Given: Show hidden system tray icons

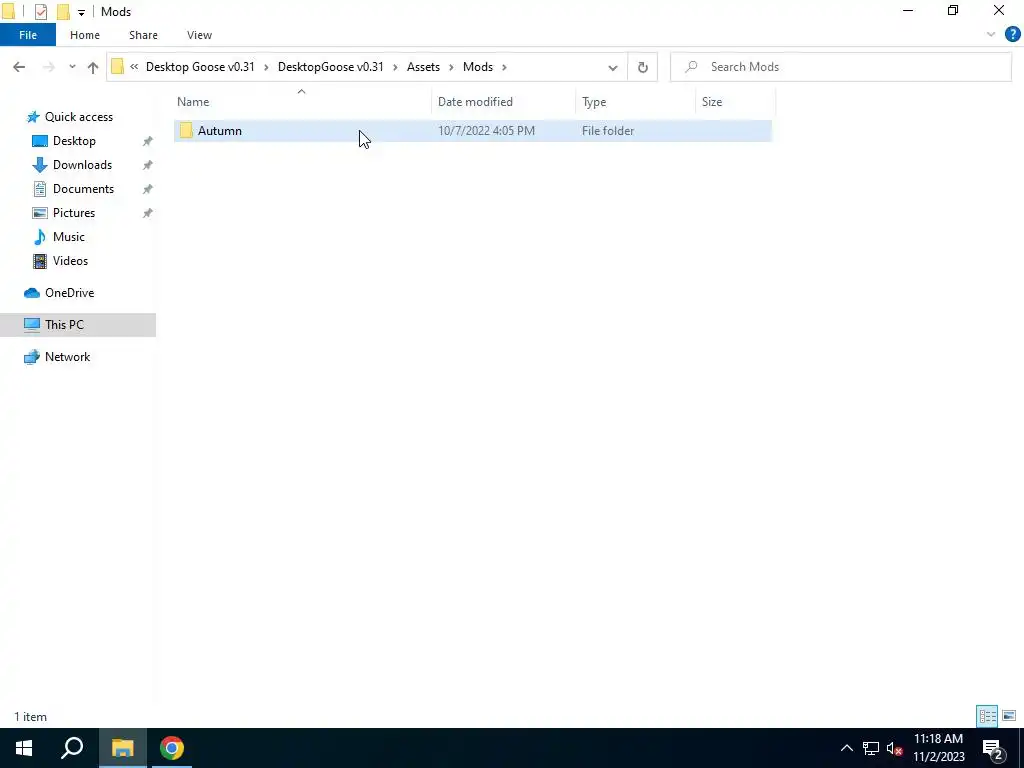Looking at the screenshot, I should (846, 748).
